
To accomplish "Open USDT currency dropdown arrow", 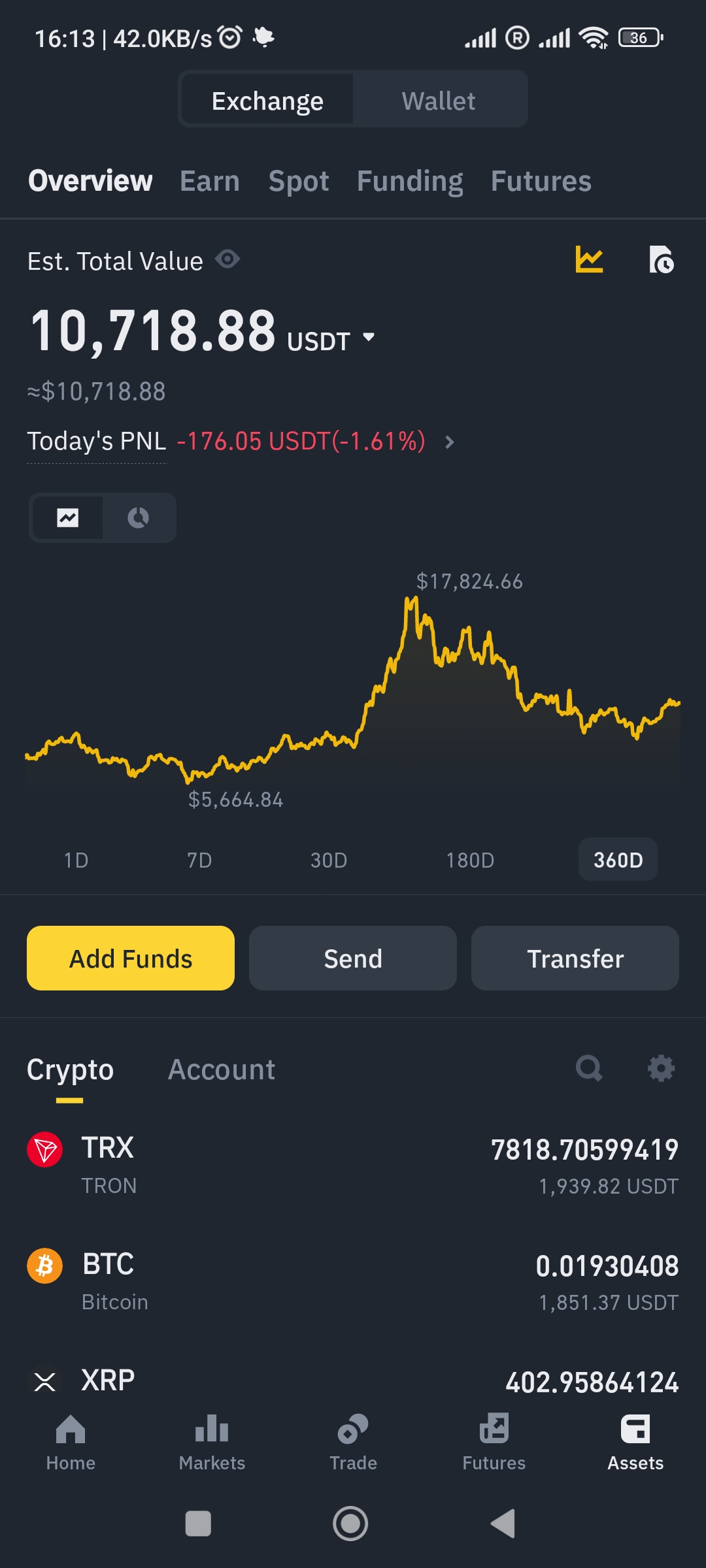I will [369, 337].
